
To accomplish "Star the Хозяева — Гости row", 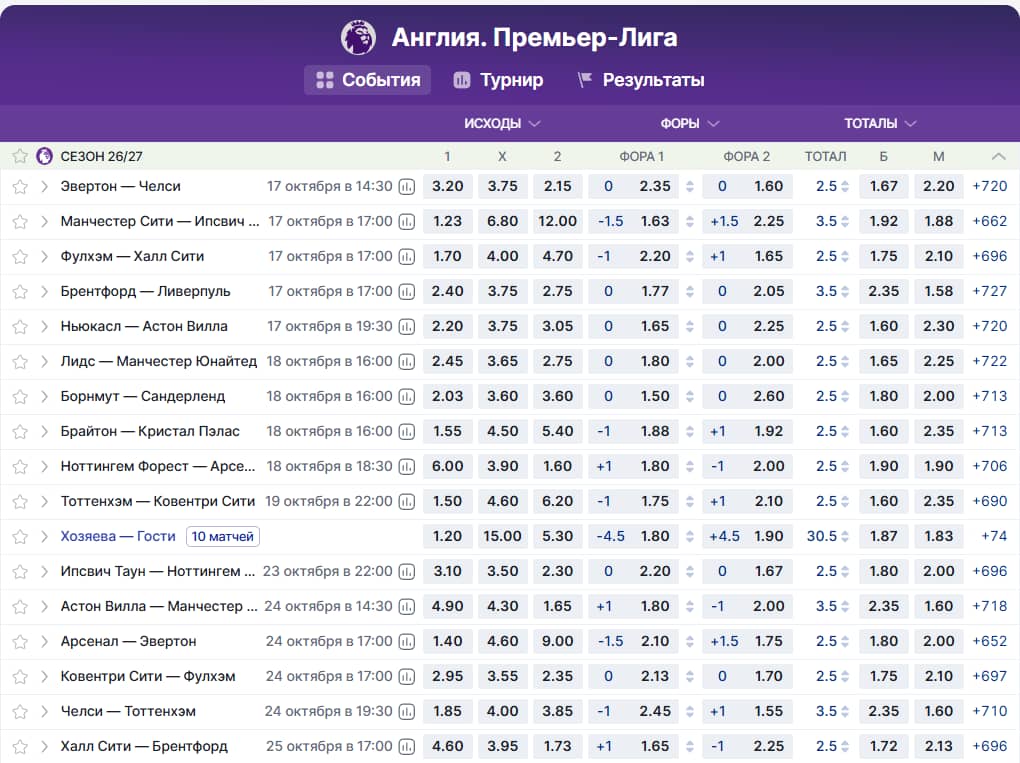I will [20, 537].
